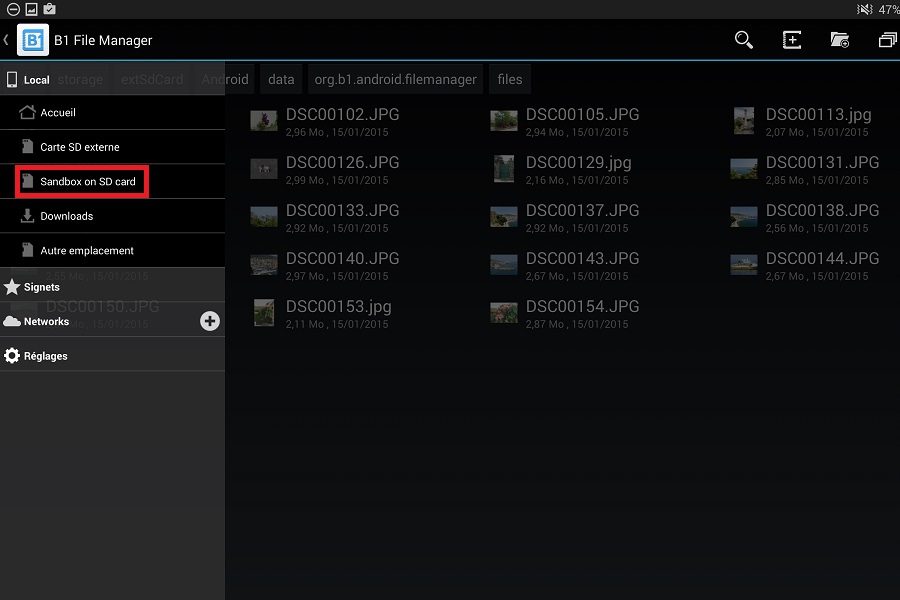Select file name DSC00154.JPG
This screenshot has width=900, height=600.
click(583, 307)
